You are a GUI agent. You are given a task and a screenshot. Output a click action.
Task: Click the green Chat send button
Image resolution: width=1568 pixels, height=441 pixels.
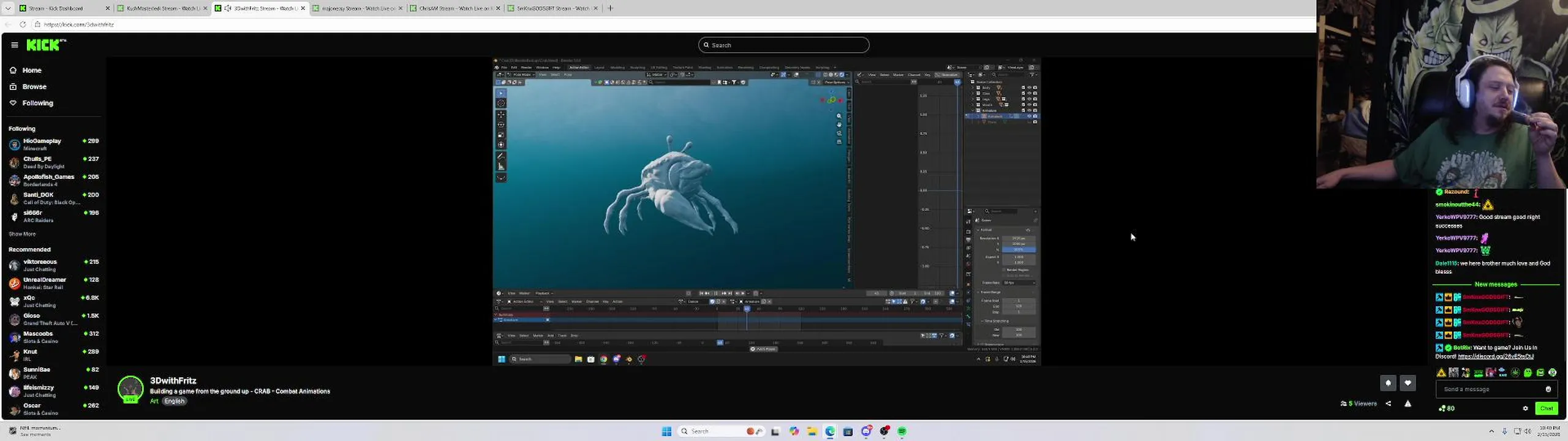[x=1547, y=409]
